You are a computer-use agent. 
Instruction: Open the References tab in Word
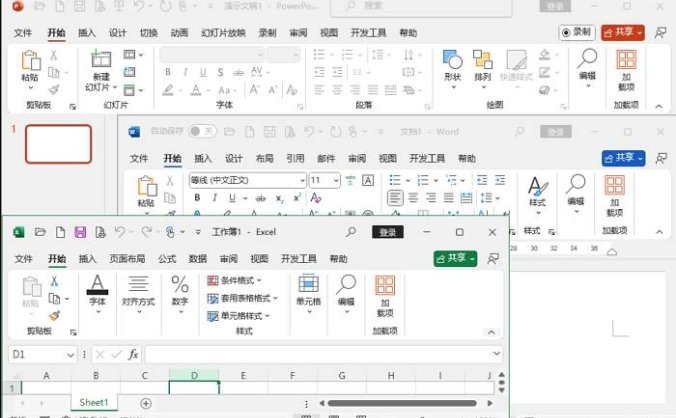click(x=295, y=158)
